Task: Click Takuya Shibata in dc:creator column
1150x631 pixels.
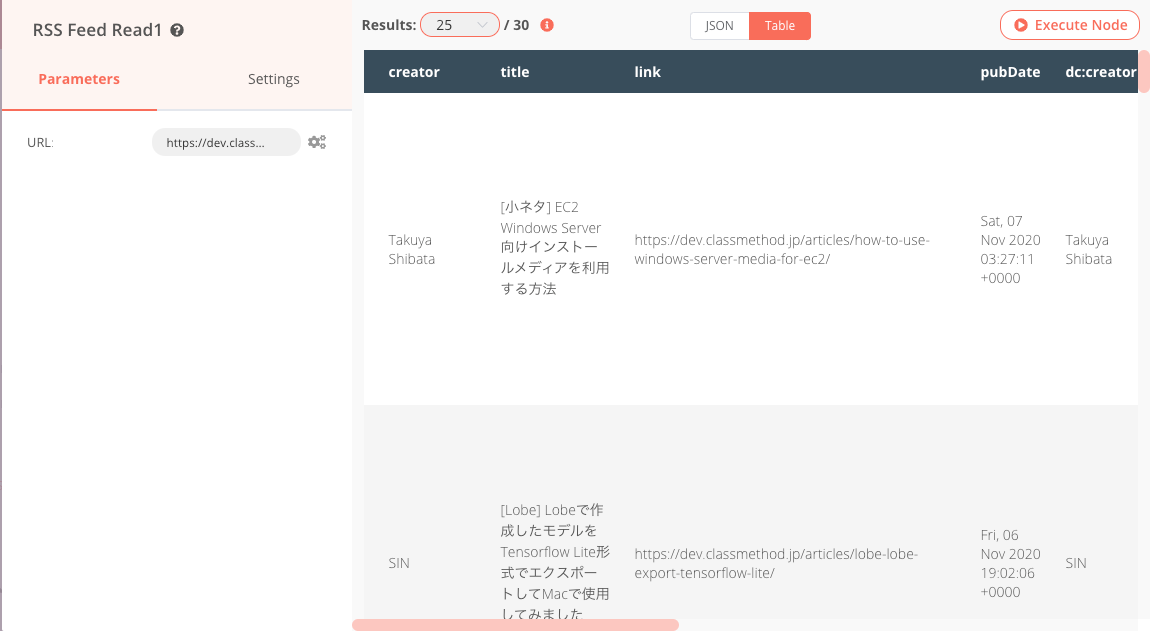Action: [1088, 249]
